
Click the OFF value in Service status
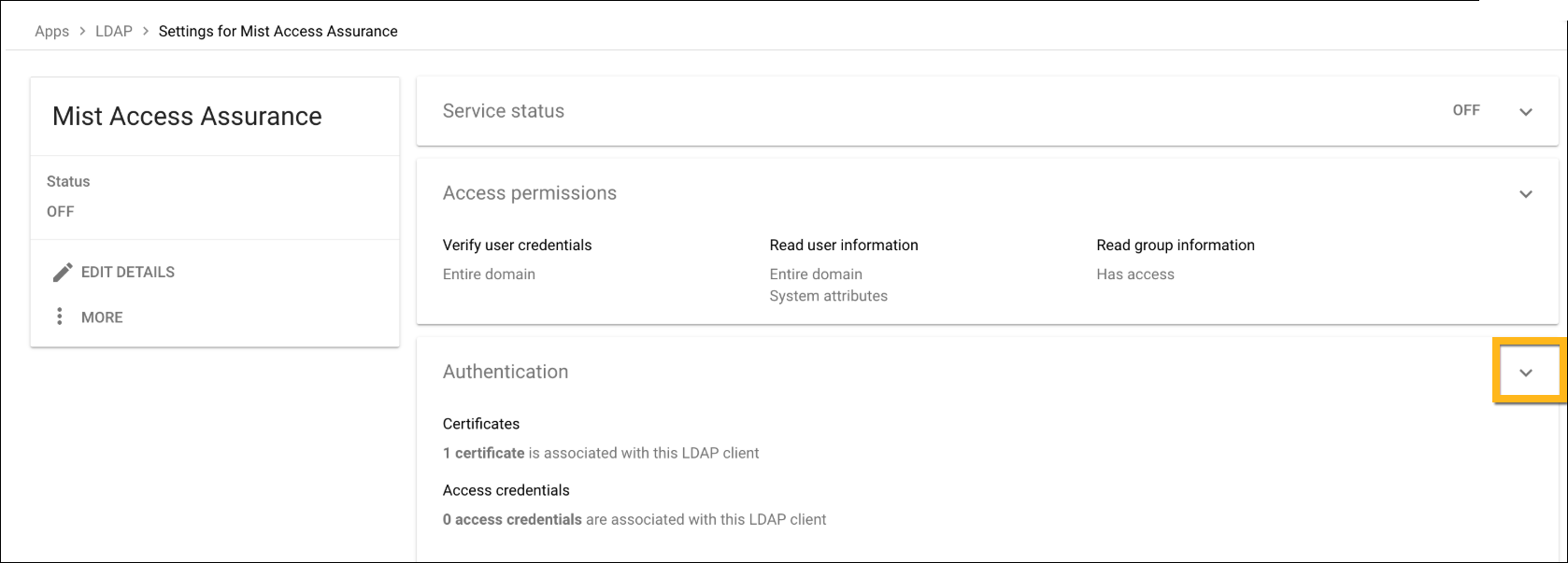(1465, 110)
